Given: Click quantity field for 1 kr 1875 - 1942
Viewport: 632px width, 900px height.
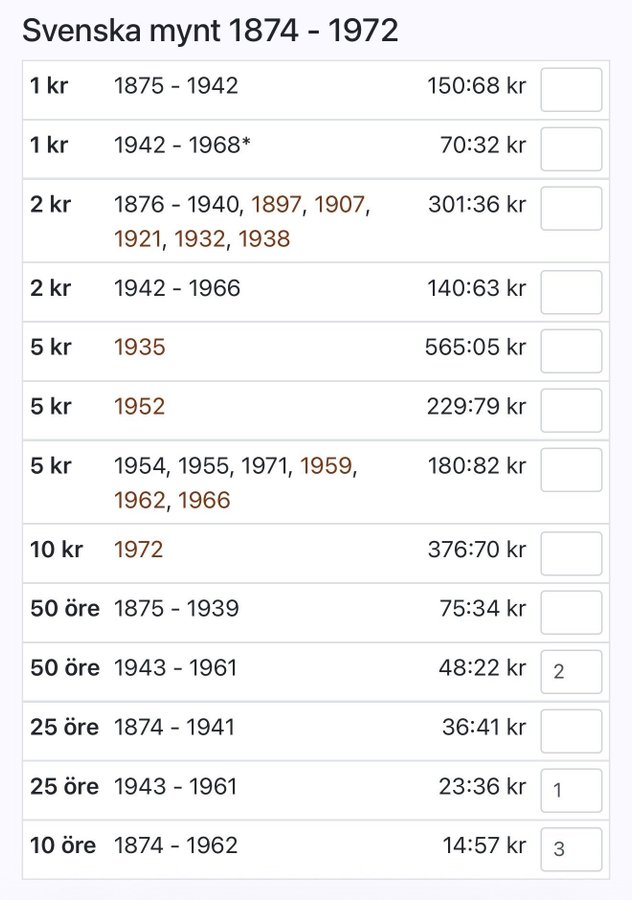Looking at the screenshot, I should click(571, 90).
